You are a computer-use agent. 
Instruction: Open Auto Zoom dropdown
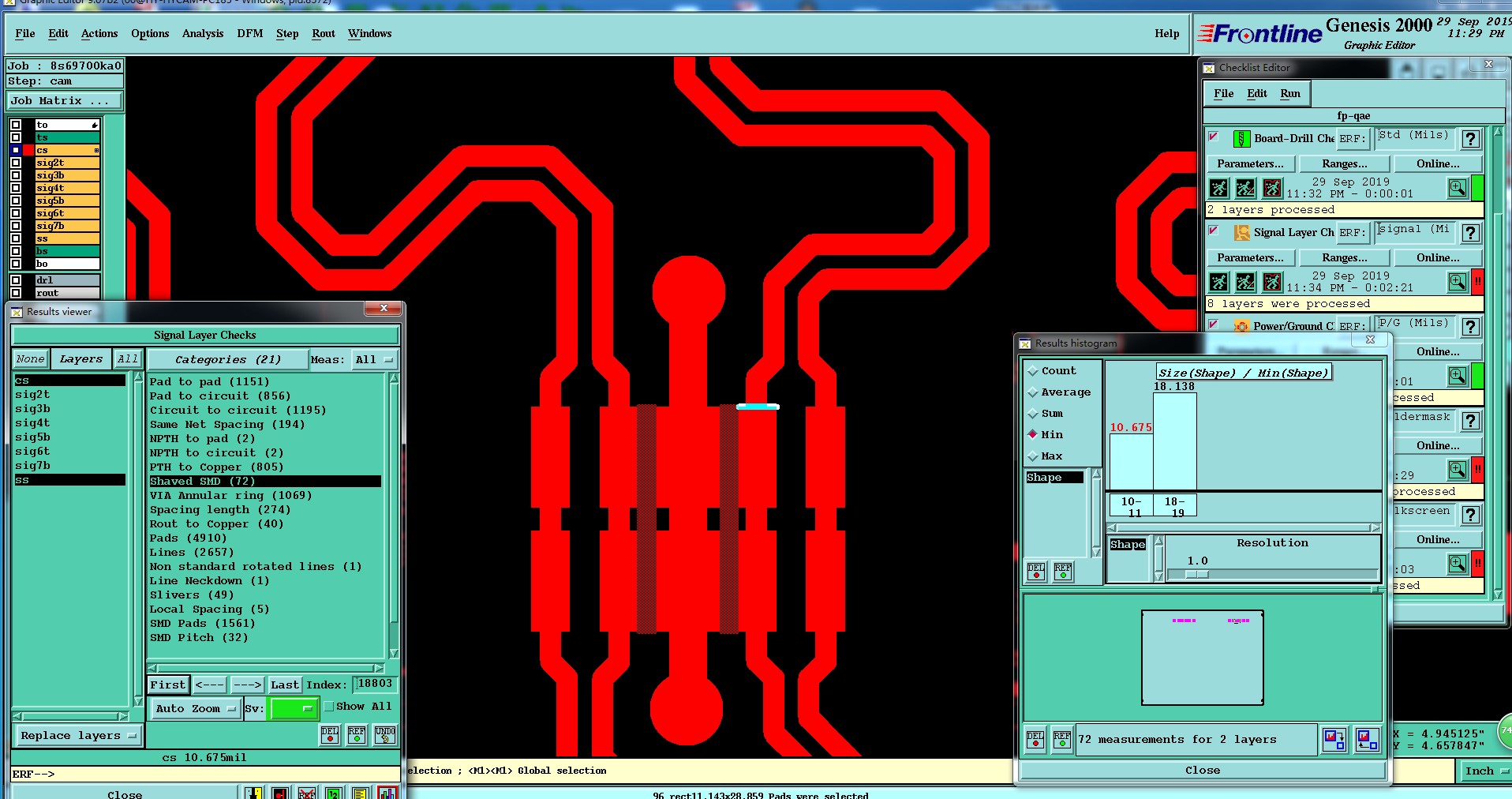tap(196, 709)
